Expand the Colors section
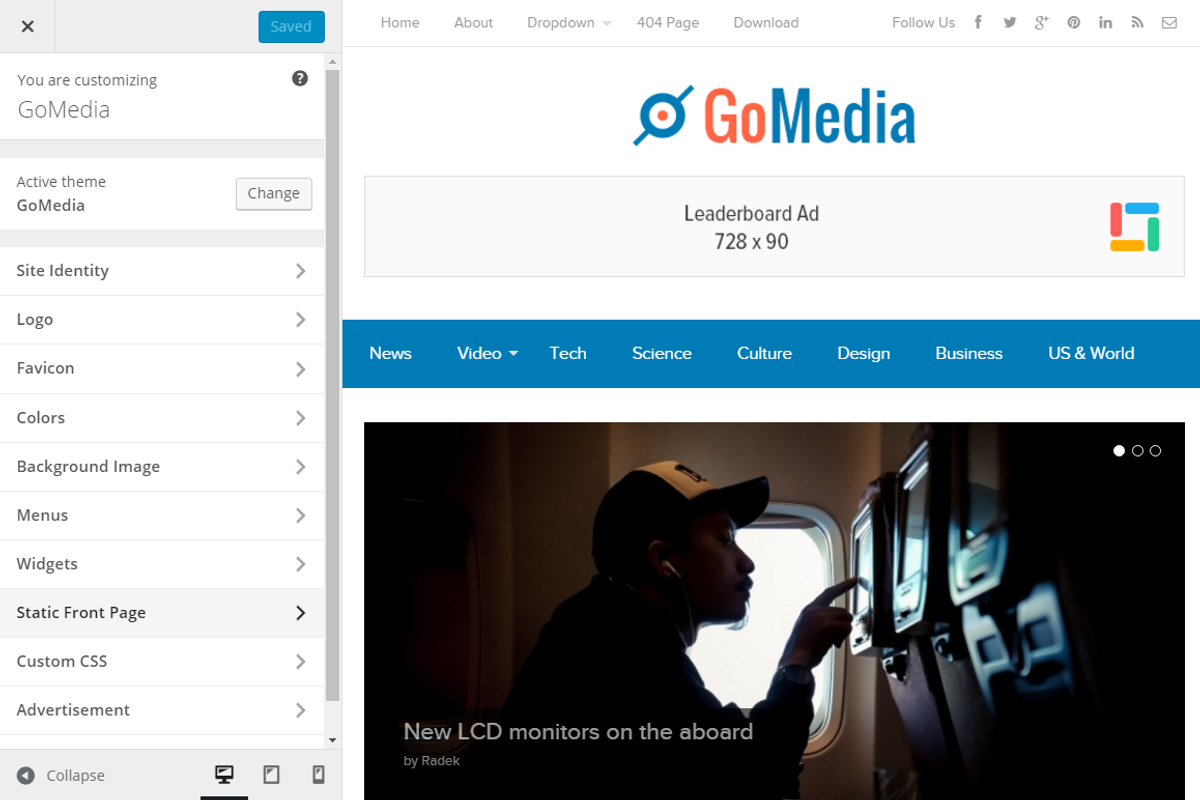The image size is (1200, 800). click(x=162, y=418)
